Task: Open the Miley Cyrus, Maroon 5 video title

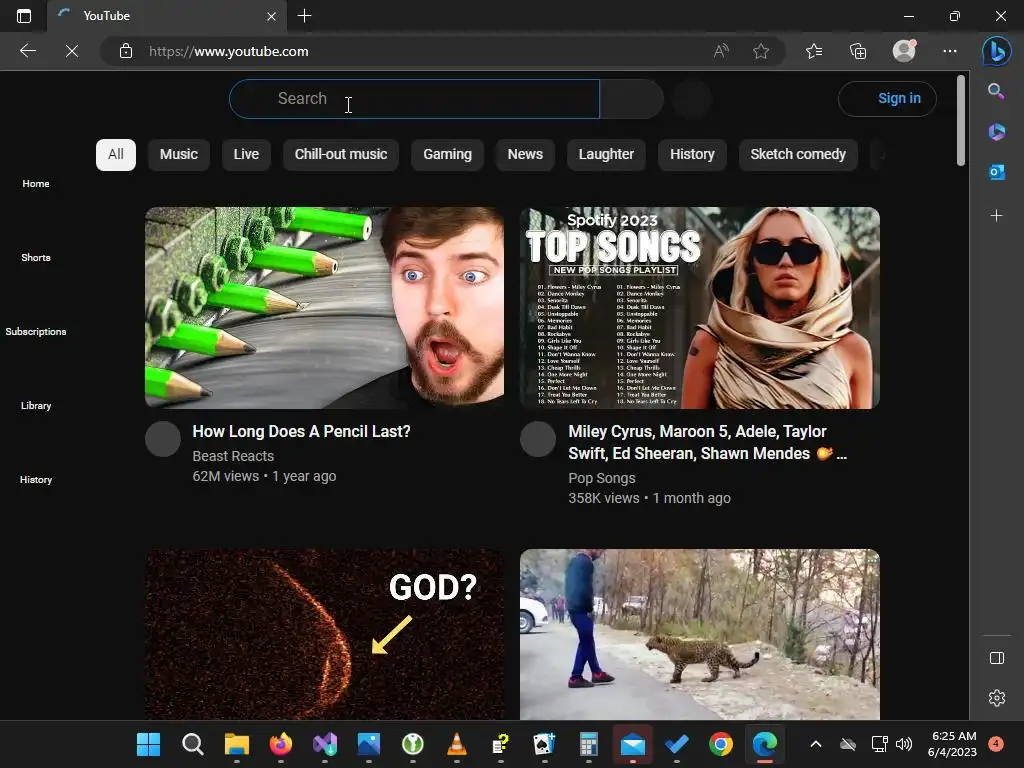Action: coord(708,443)
